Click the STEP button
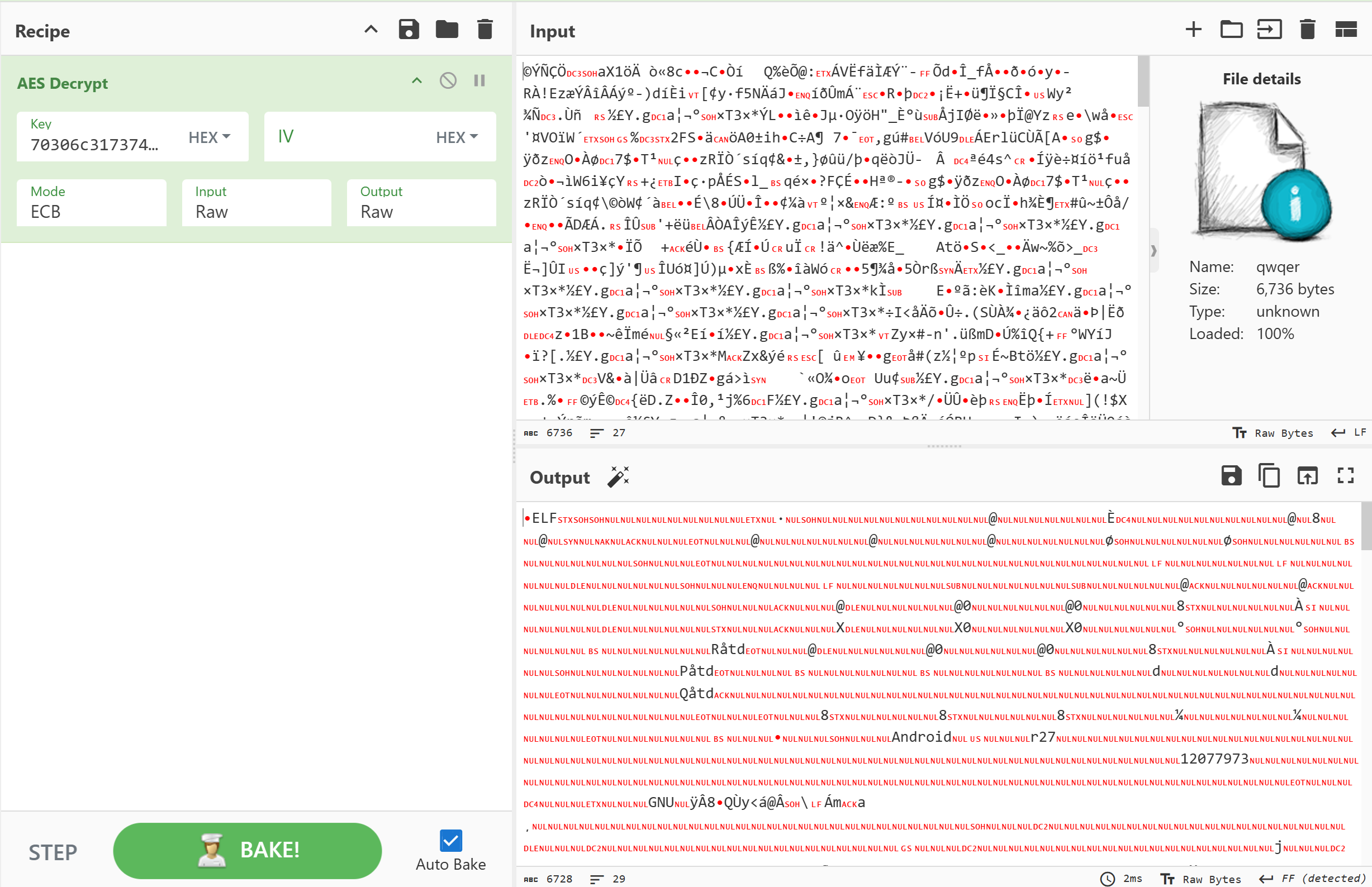 pos(53,852)
